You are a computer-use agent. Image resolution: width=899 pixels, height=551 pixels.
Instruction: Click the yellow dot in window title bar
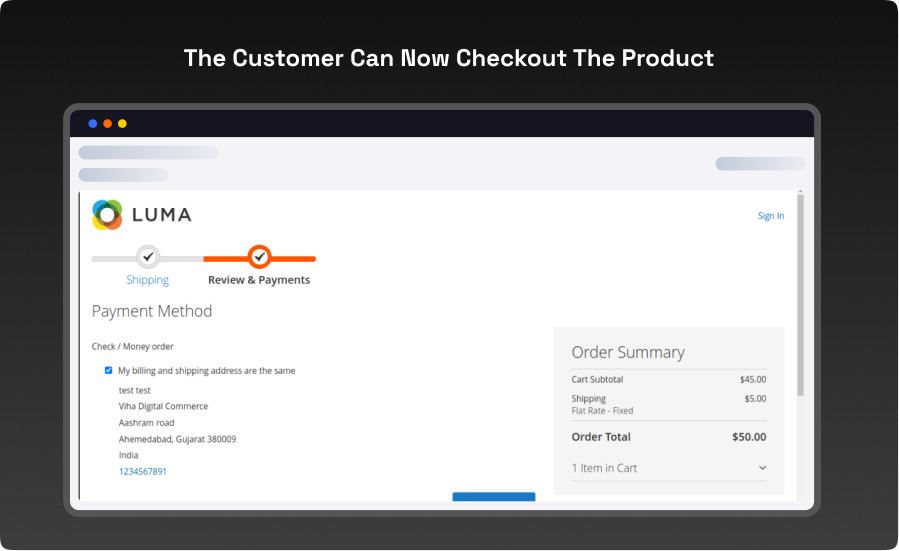coord(122,124)
